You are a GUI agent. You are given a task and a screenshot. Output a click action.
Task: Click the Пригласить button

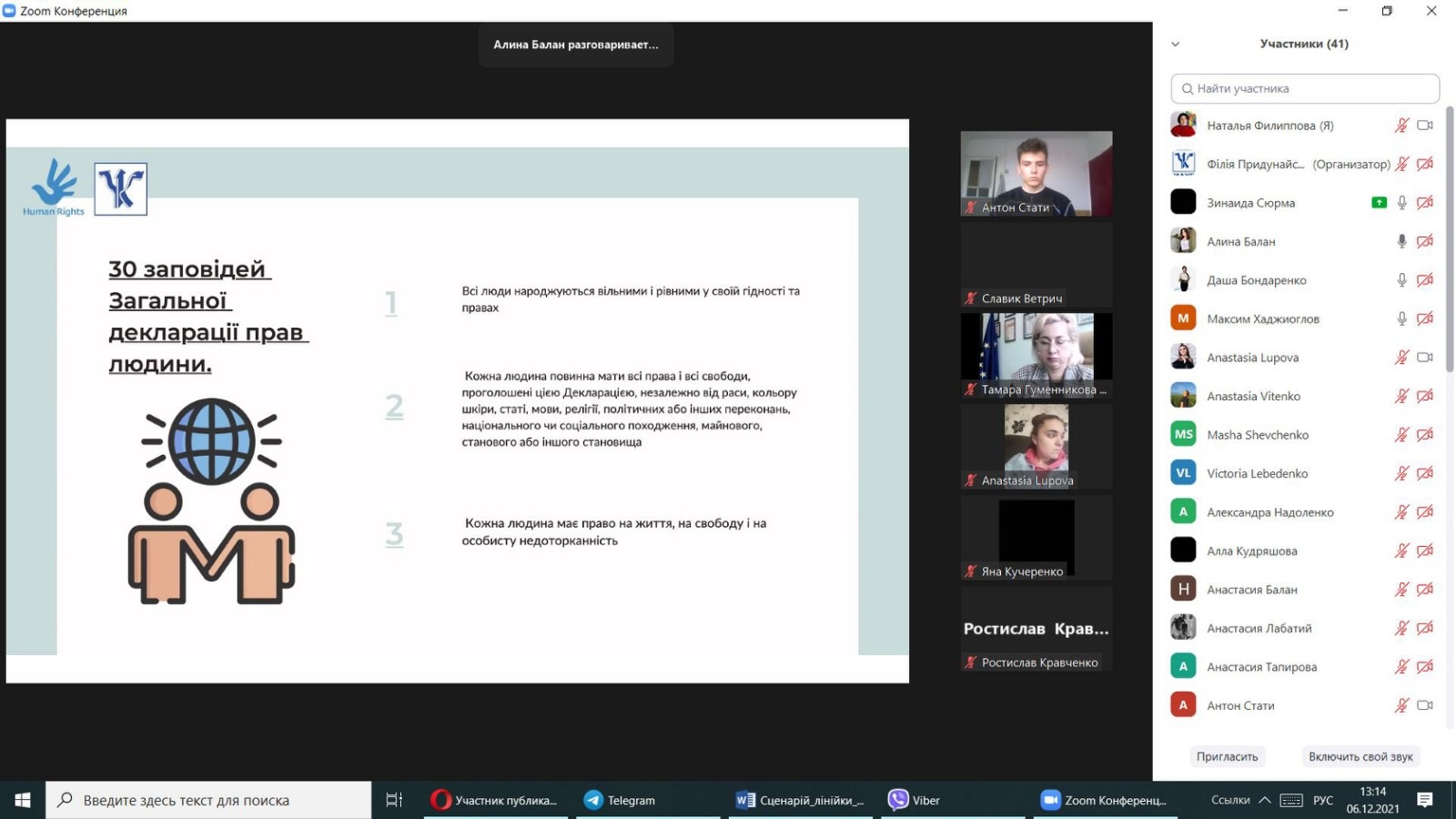tap(1227, 756)
